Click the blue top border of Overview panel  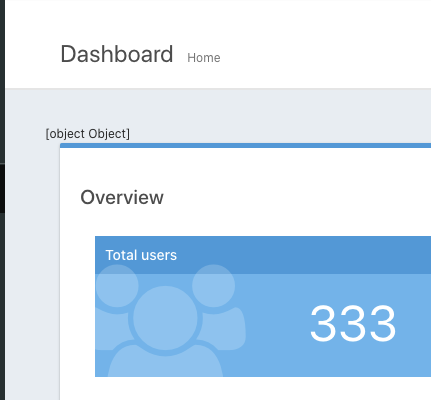point(245,145)
